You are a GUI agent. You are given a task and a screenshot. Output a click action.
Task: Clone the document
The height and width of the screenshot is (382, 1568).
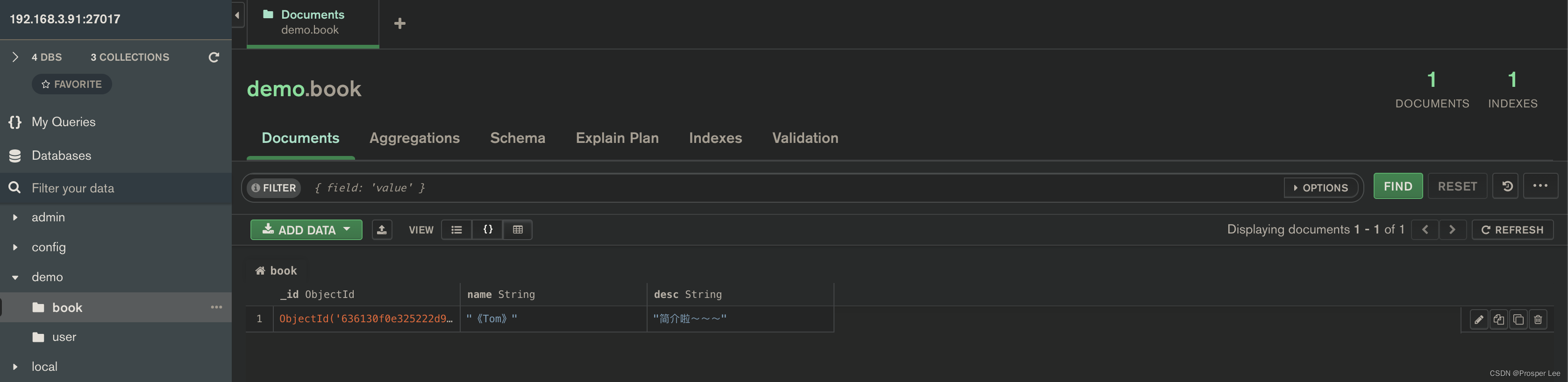coord(1518,319)
